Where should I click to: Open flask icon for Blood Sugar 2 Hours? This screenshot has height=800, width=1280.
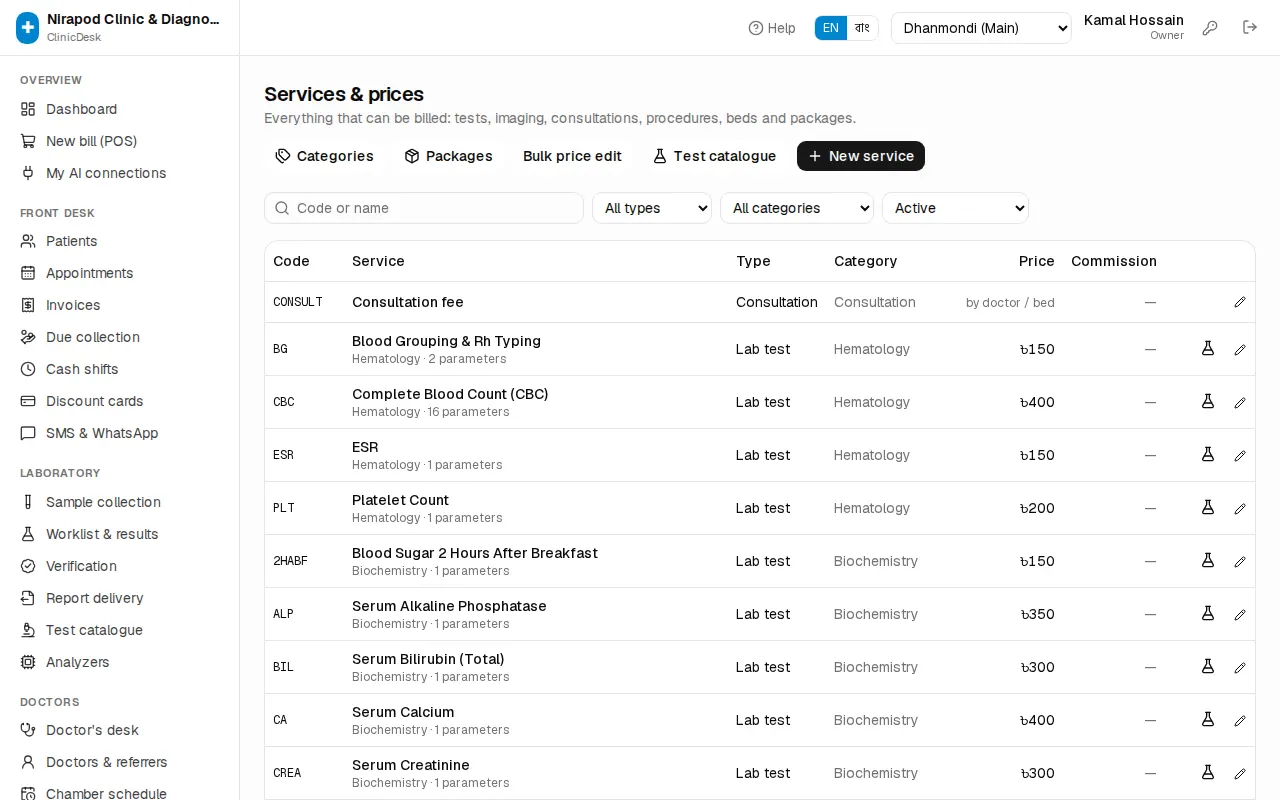1208,561
